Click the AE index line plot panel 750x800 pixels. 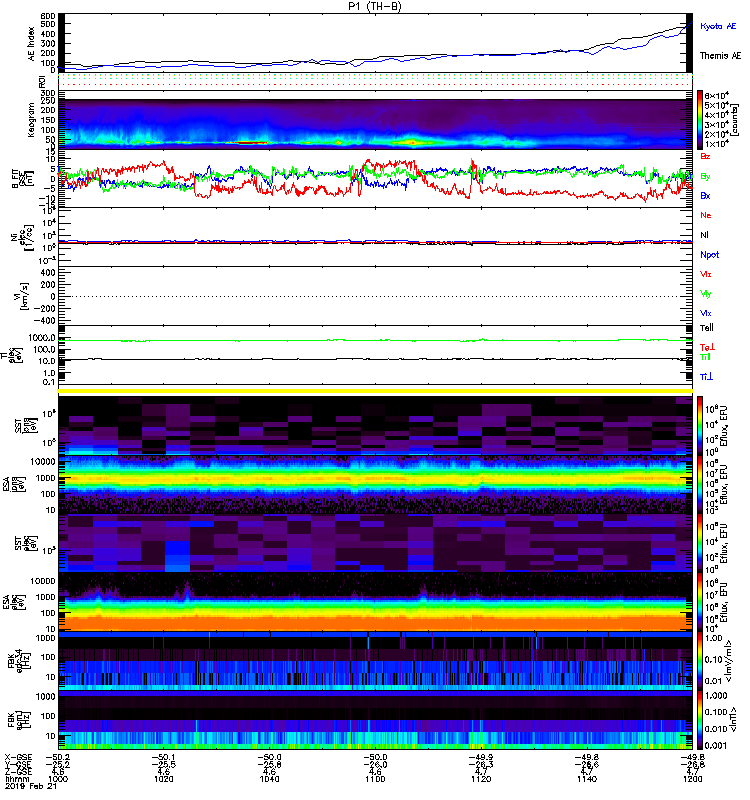click(x=375, y=42)
